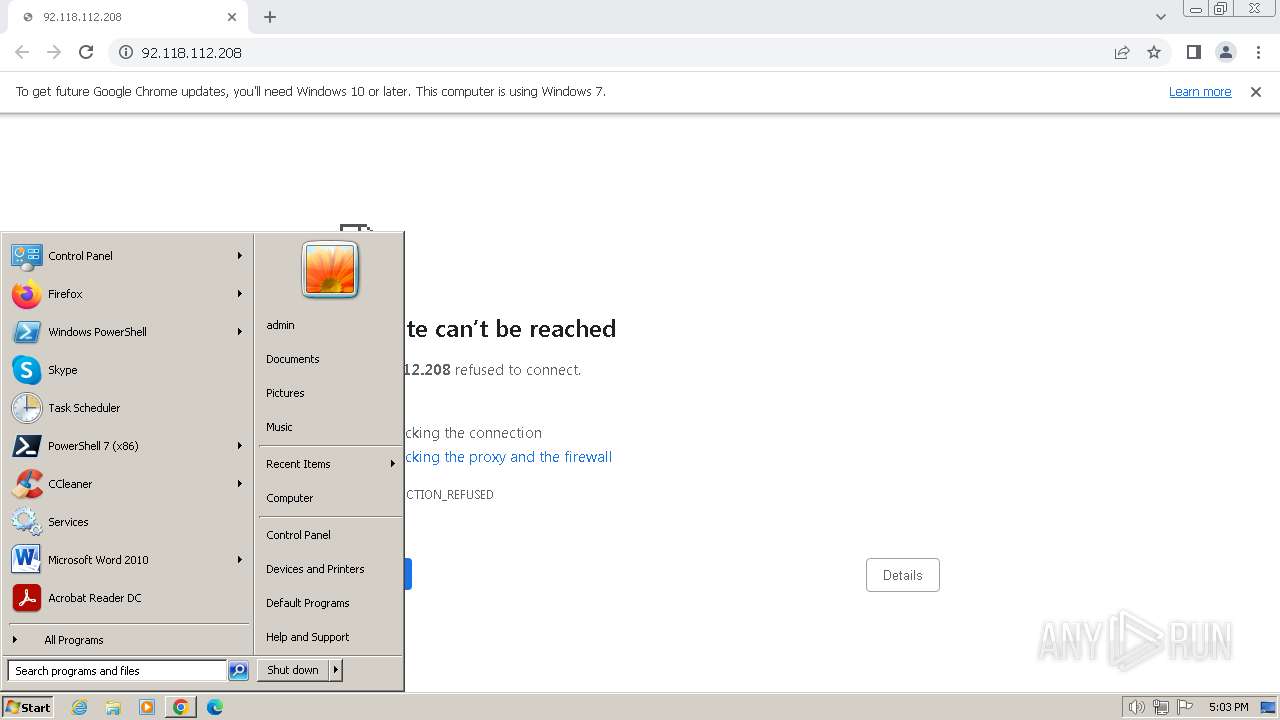Open the Action Center flag icon
Viewport: 1280px width, 720px height.
coord(1185,707)
